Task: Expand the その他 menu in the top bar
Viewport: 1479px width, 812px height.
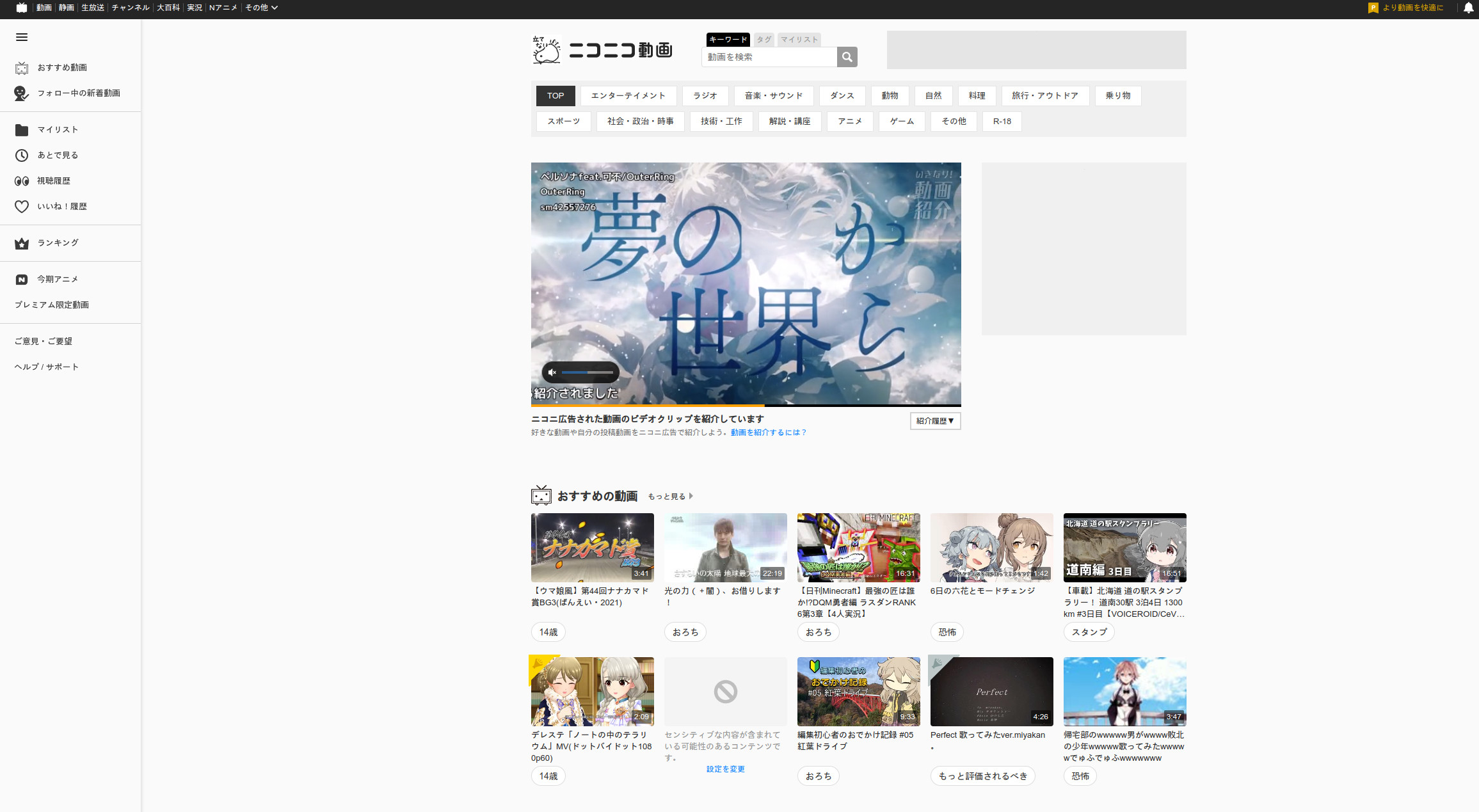Action: click(x=261, y=8)
